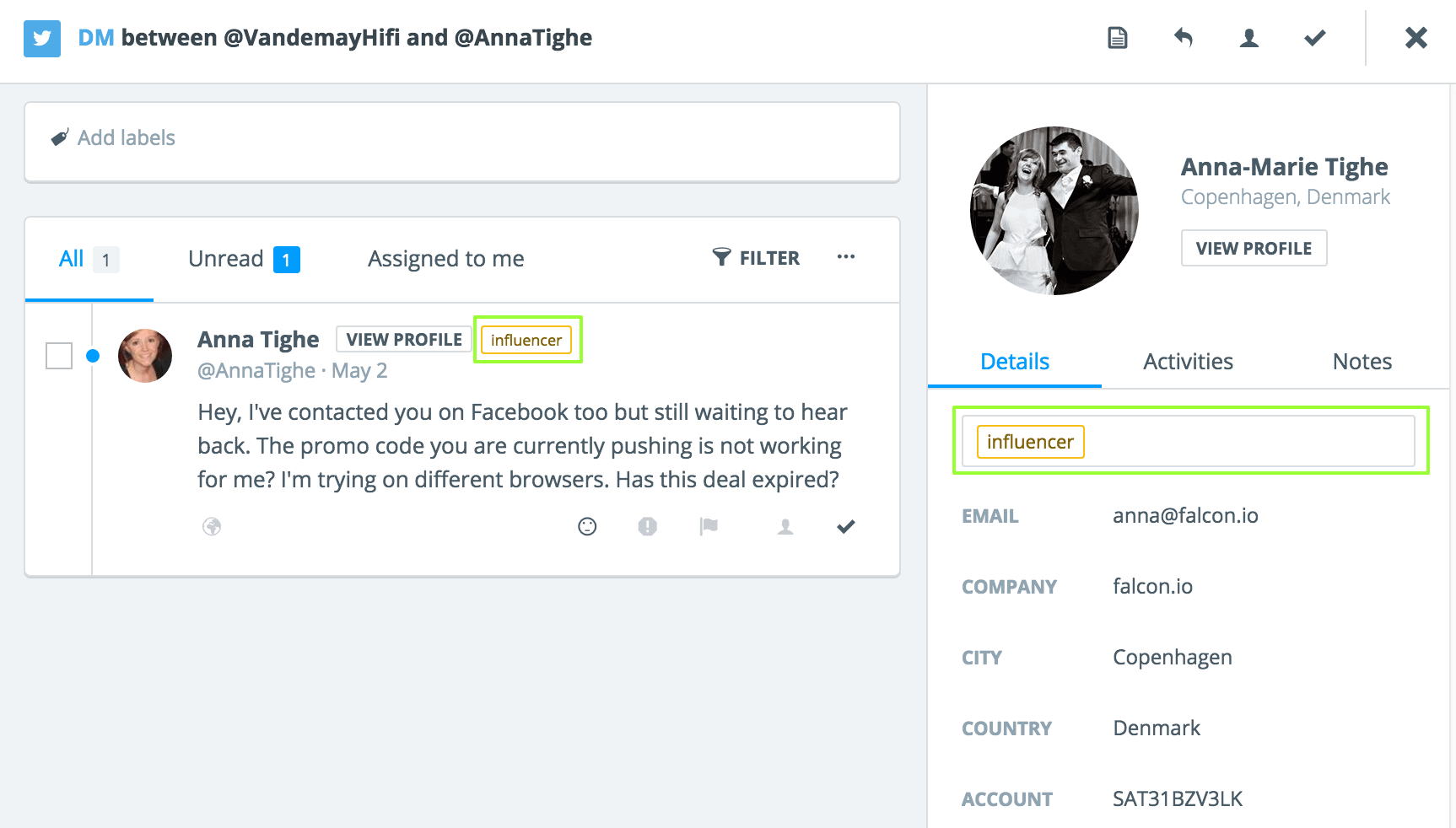Click the Twitter bird icon in header

click(x=42, y=39)
